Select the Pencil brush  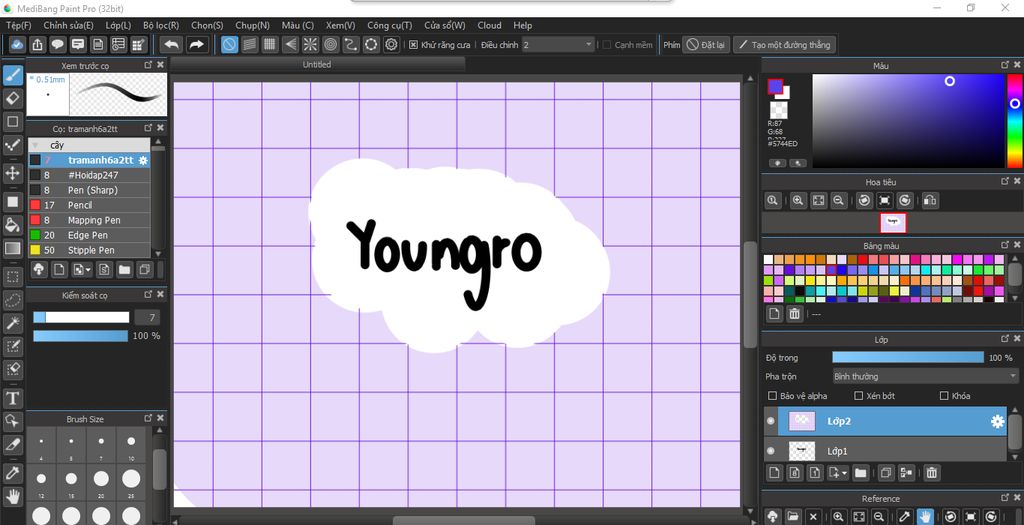[x=89, y=205]
